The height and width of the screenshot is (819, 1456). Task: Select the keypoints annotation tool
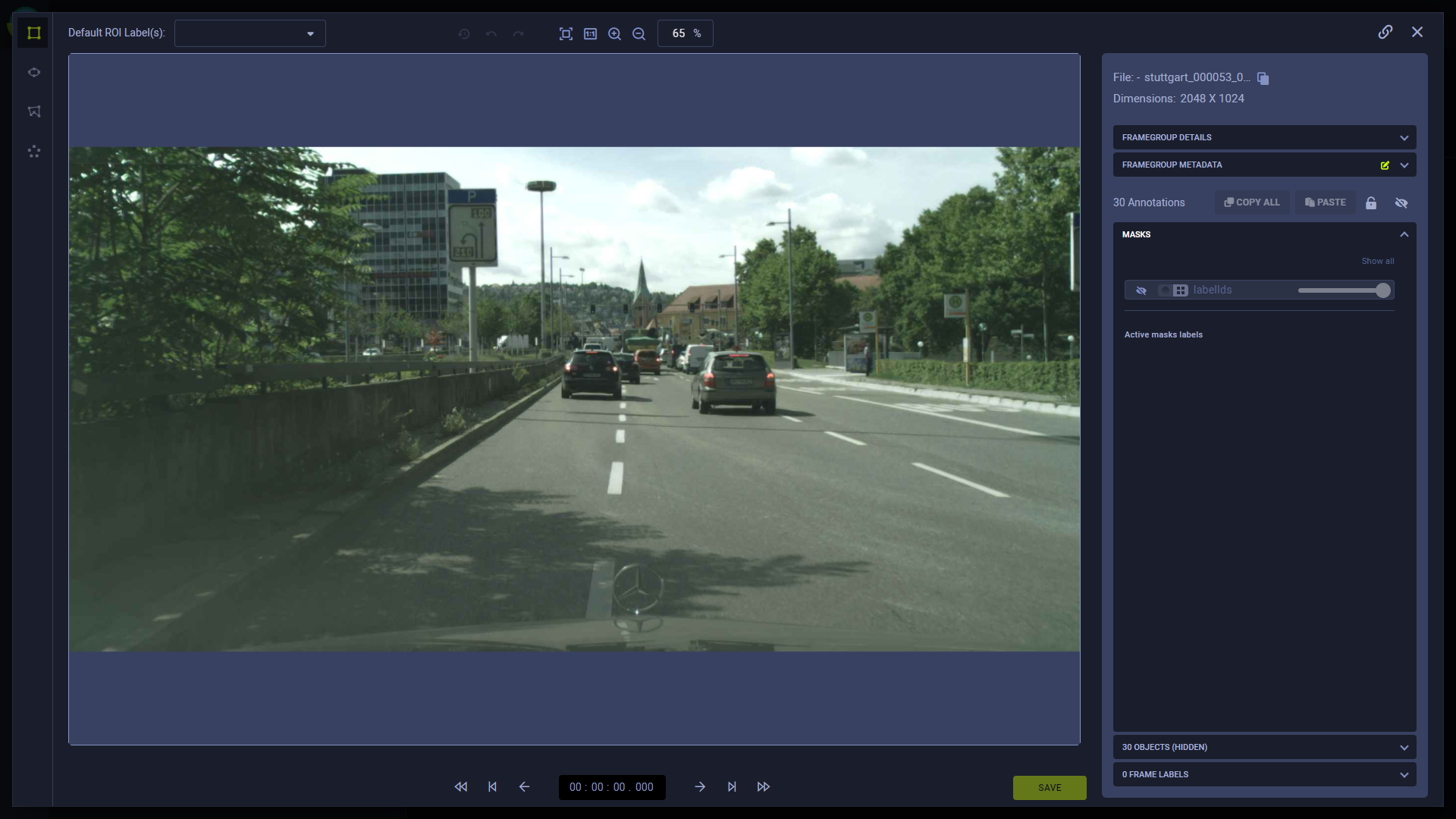tap(33, 152)
